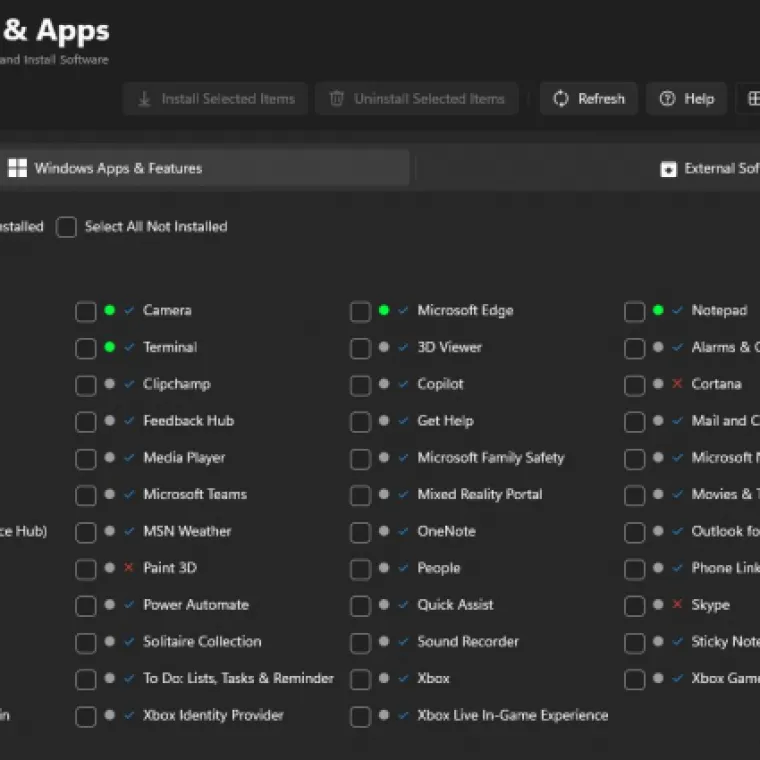Select the OneNote checkbox
Screen dimensions: 760x760
[x=360, y=532]
